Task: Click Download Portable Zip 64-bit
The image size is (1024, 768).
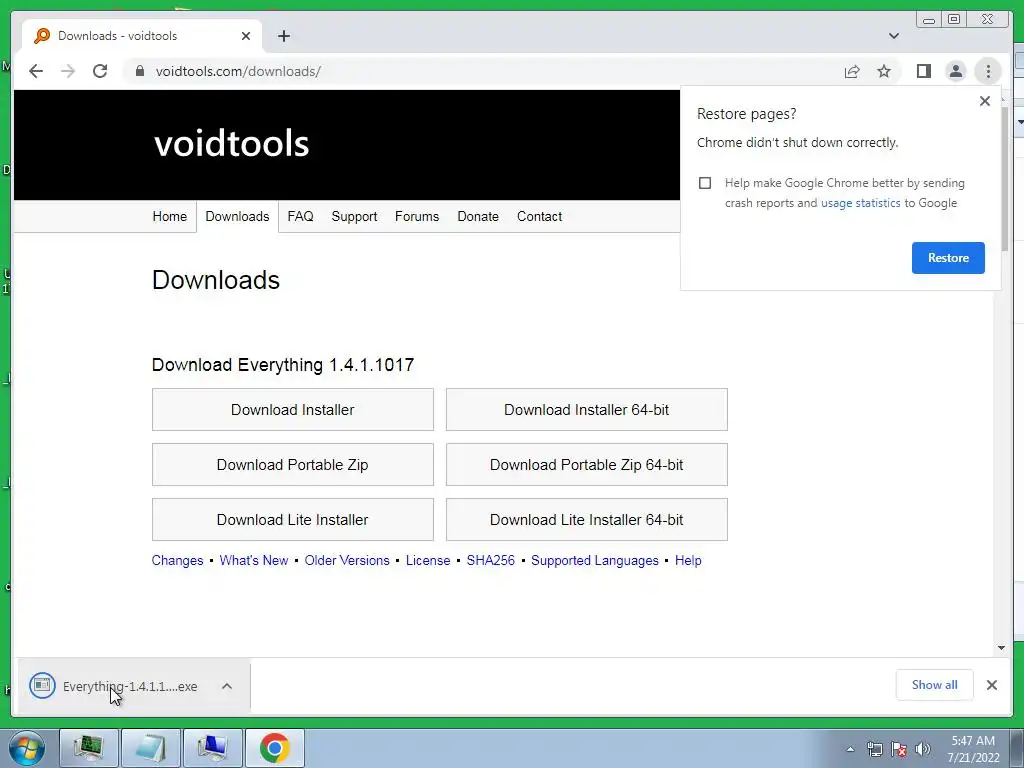Action: tap(586, 464)
